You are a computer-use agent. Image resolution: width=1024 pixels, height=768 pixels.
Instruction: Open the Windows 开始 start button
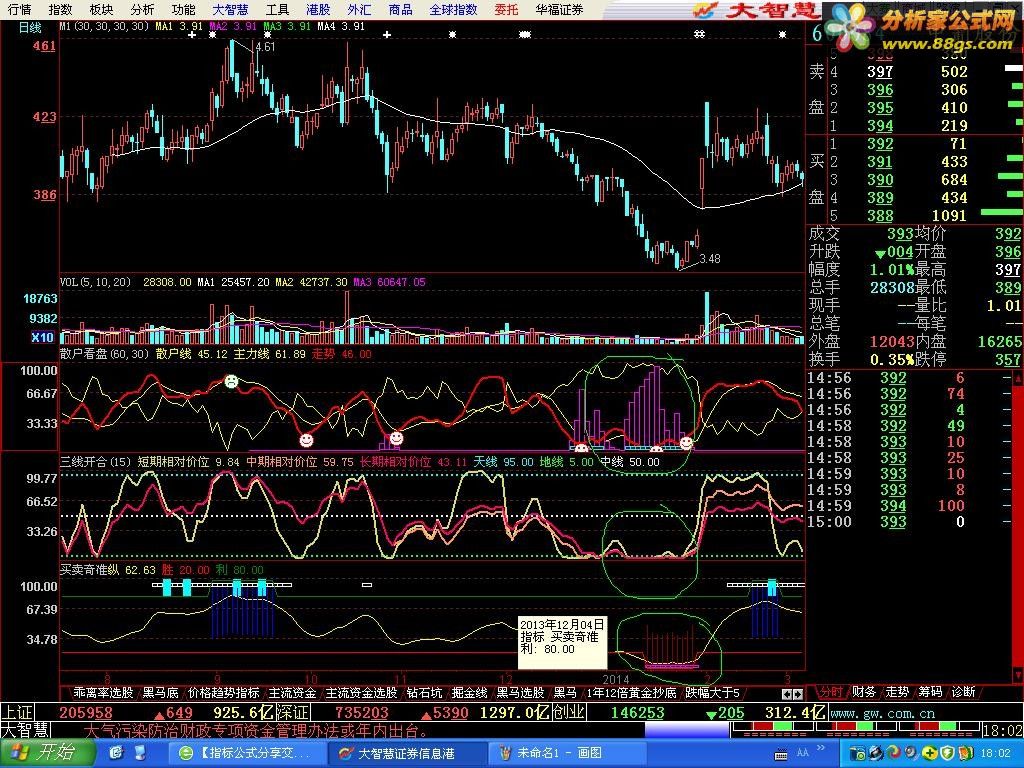click(x=47, y=753)
